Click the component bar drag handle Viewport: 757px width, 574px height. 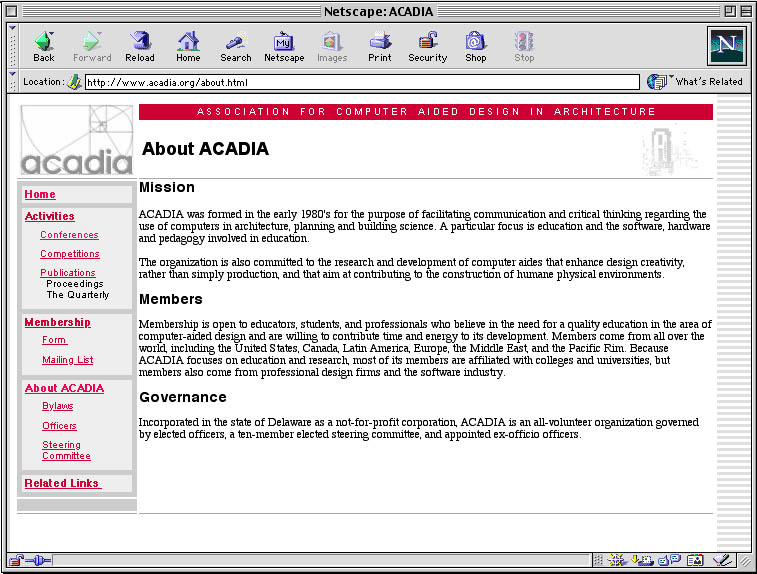tap(598, 560)
